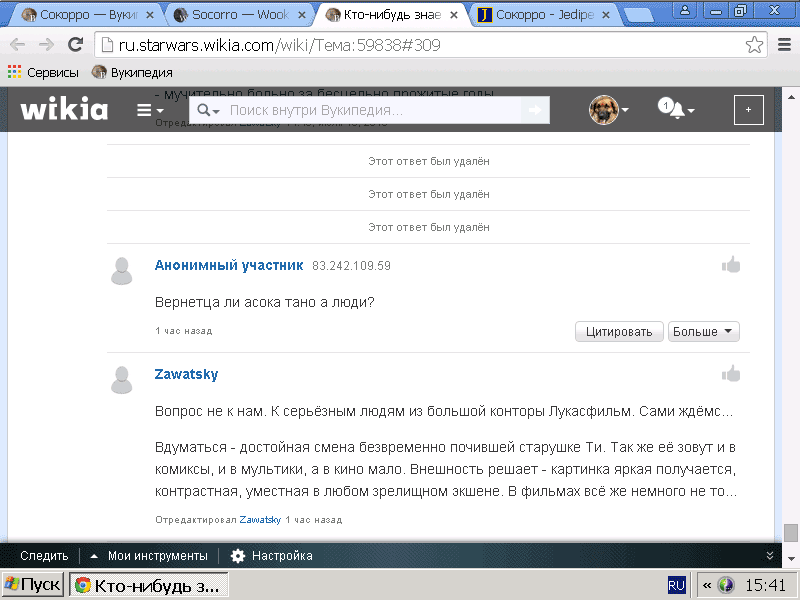Click the Wikia logo
The width and height of the screenshot is (800, 600).
click(64, 109)
